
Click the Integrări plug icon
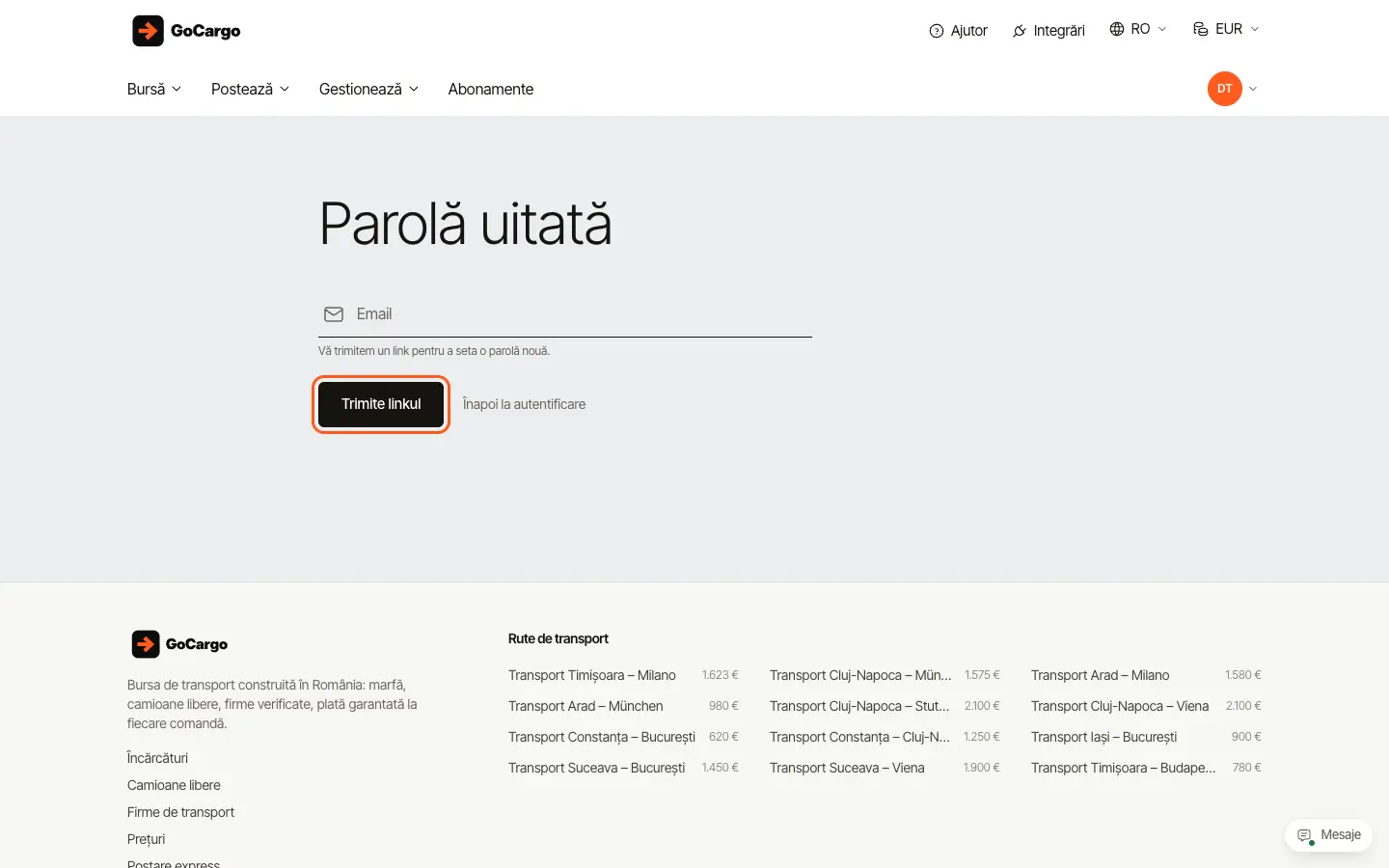click(x=1020, y=31)
